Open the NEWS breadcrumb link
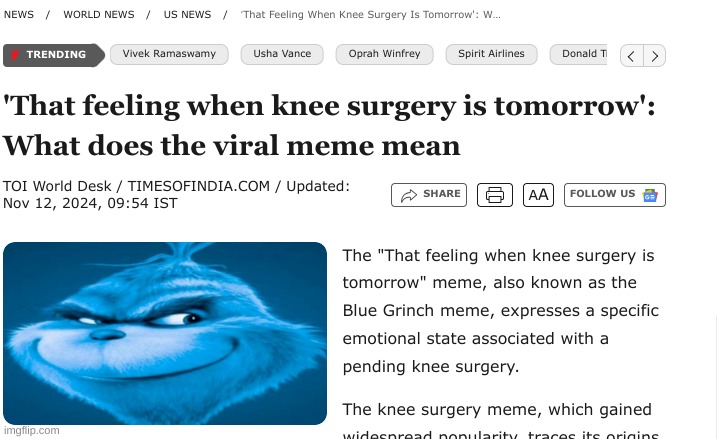The height and width of the screenshot is (439, 717). (x=19, y=15)
